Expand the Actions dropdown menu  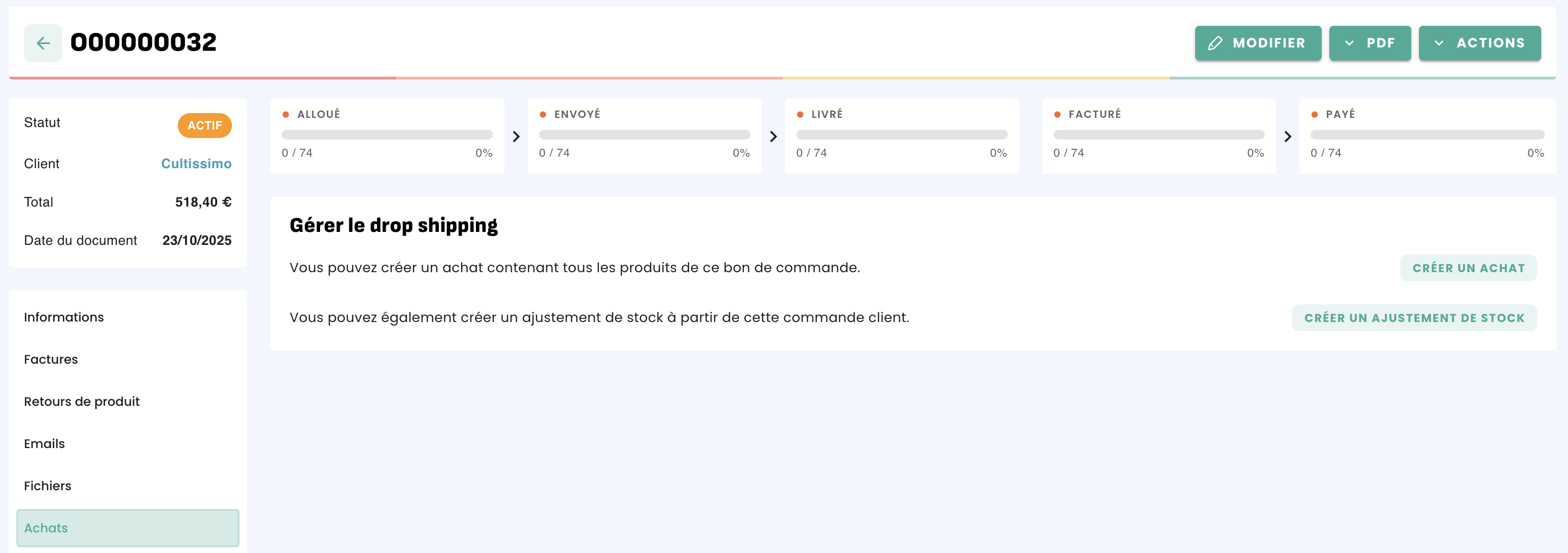tap(1479, 43)
